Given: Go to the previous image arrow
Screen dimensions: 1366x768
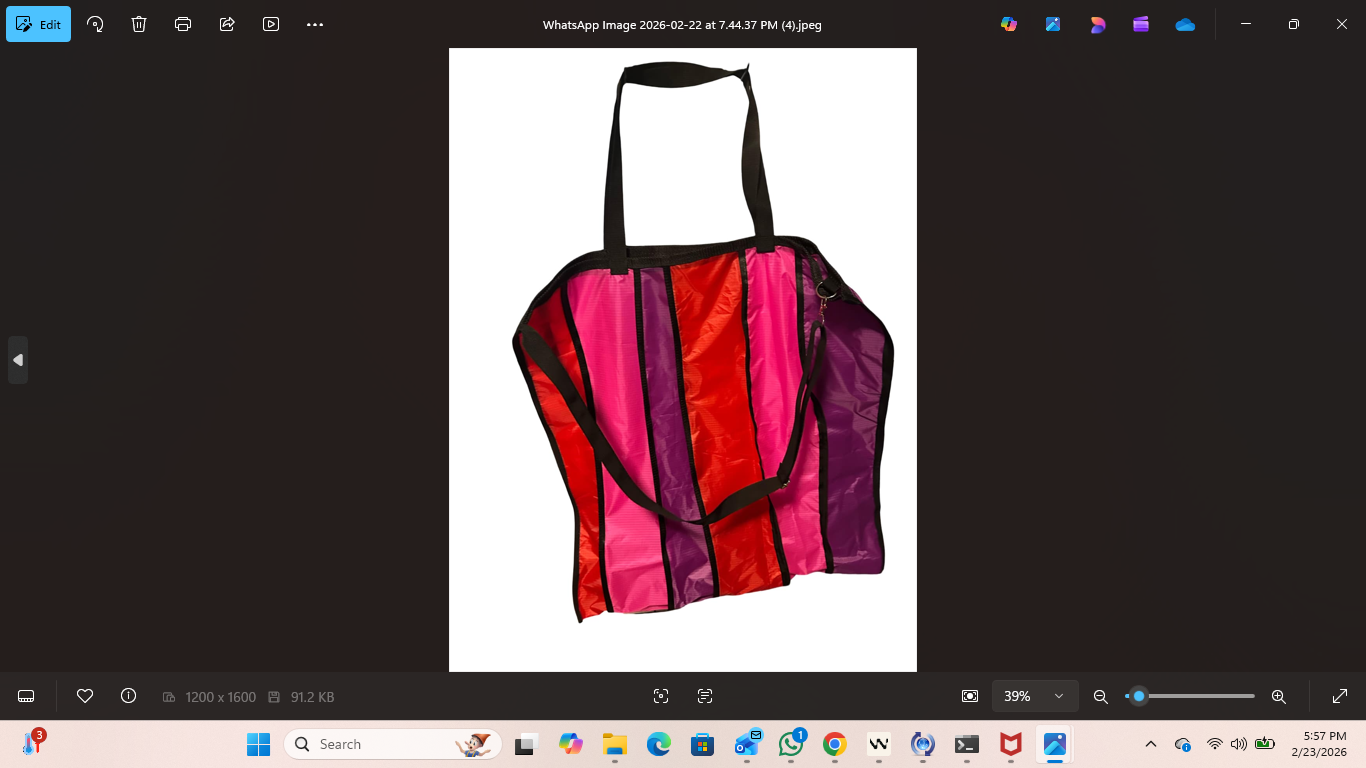Looking at the screenshot, I should (x=18, y=360).
